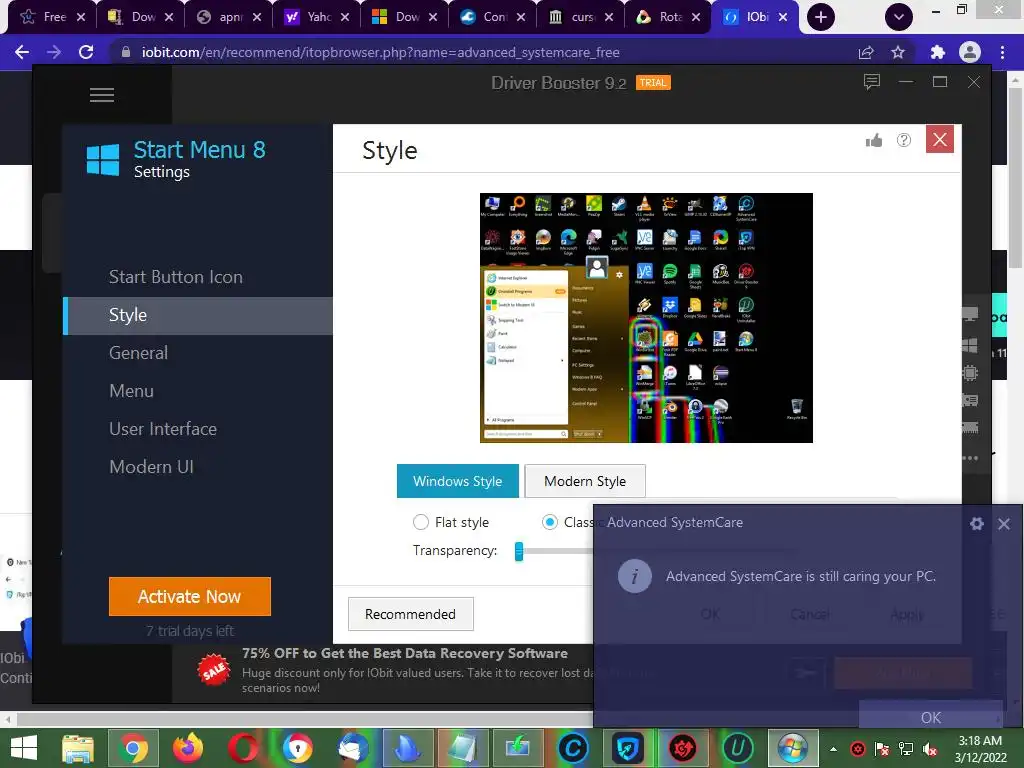Viewport: 1024px width, 768px height.
Task: Open Thunderbird mail from the taskbar
Action: click(x=353, y=748)
